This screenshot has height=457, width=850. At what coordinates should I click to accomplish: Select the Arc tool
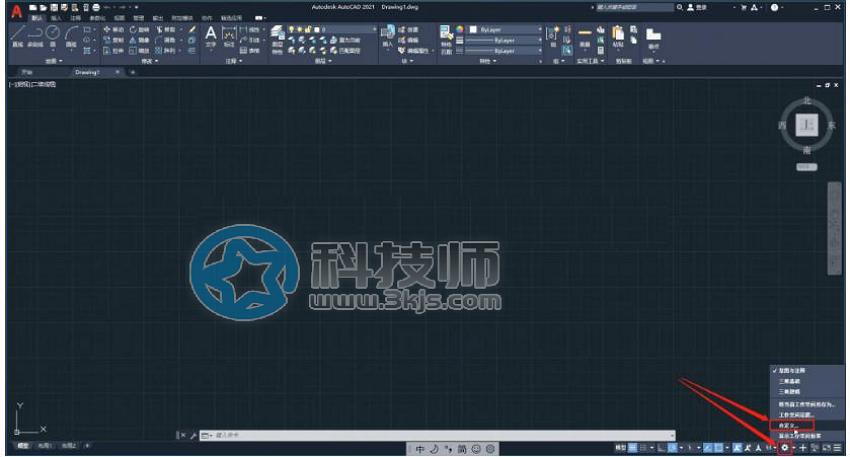tap(71, 34)
